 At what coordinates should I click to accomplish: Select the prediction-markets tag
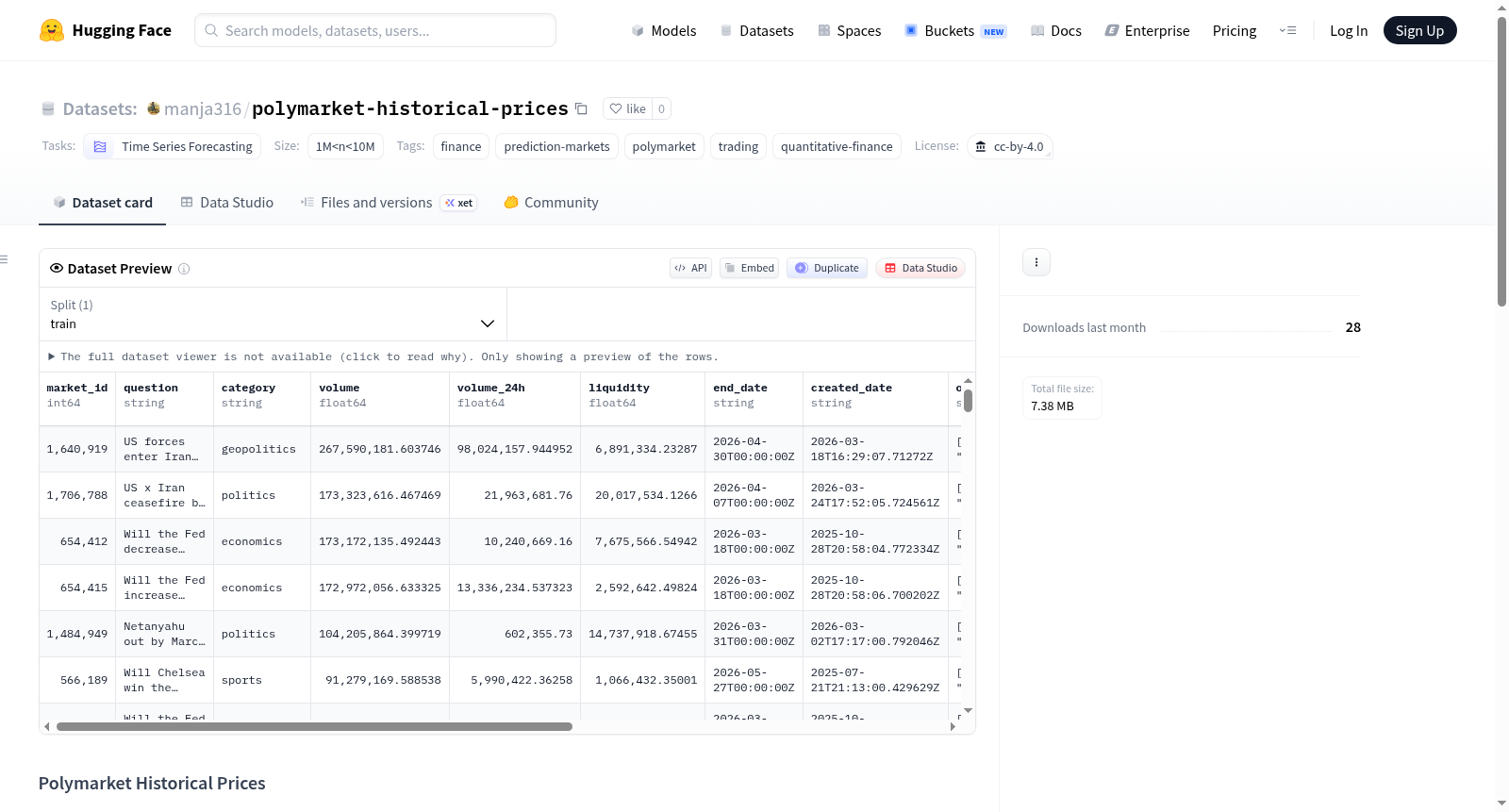click(x=557, y=146)
